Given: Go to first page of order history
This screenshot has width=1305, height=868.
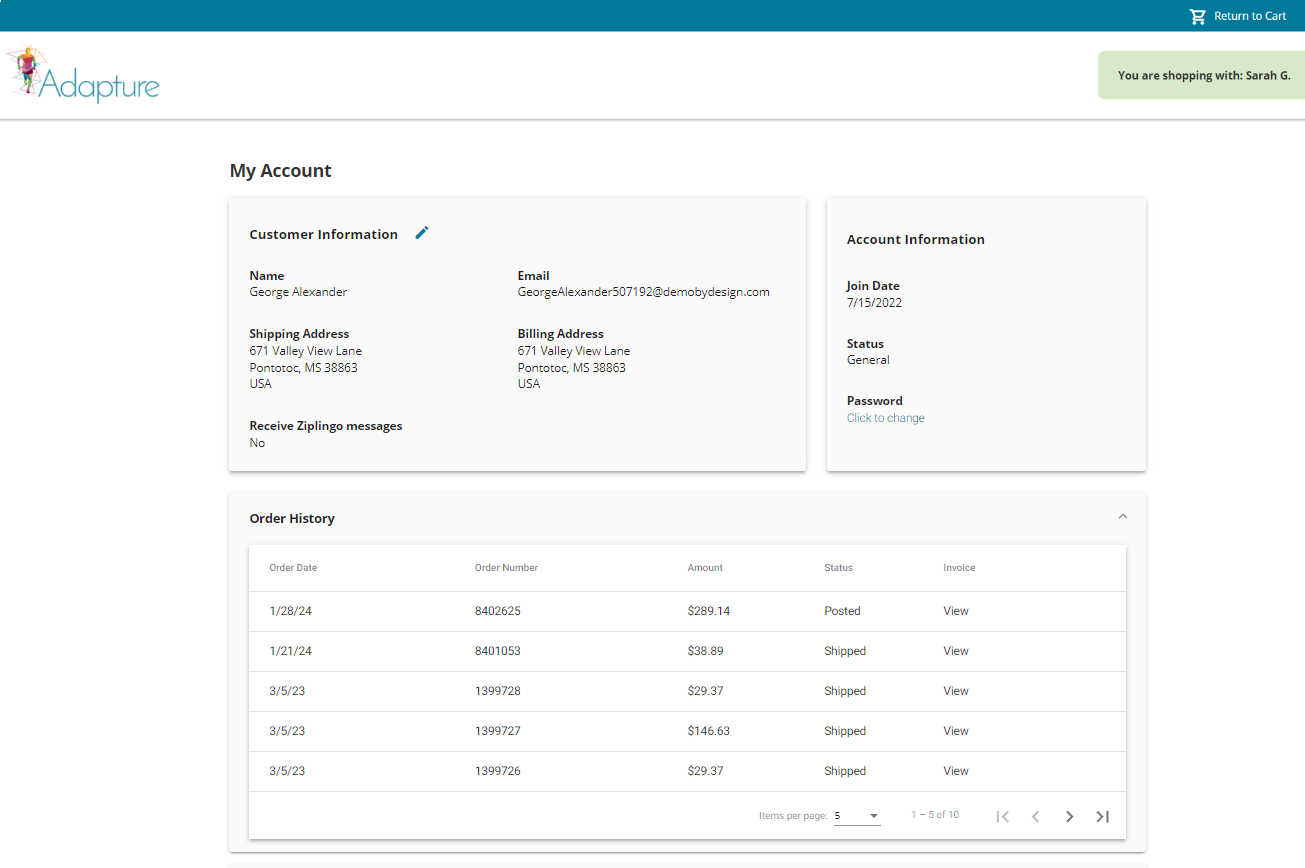Looking at the screenshot, I should 1002,816.
